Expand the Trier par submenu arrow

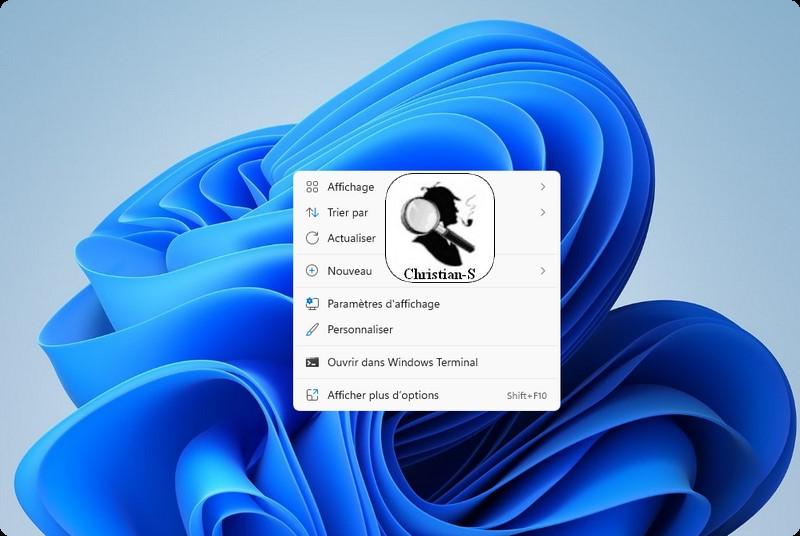tap(543, 213)
